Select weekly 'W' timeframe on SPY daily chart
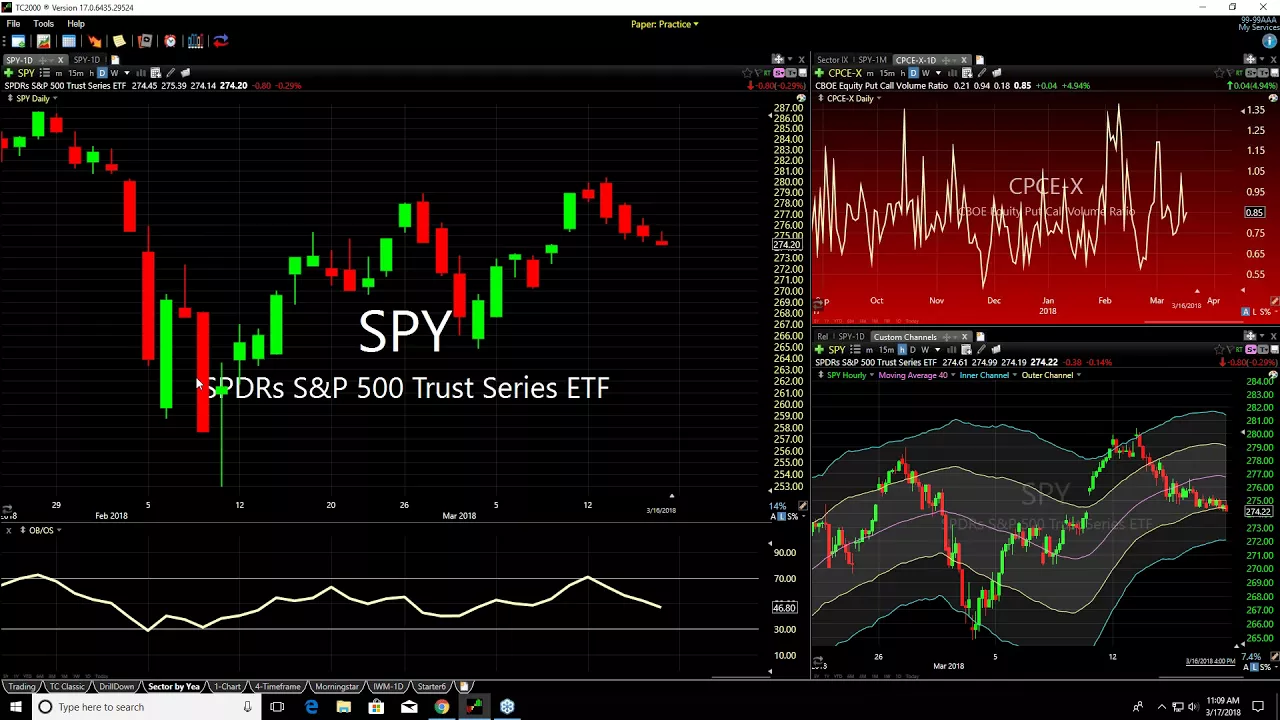 tap(115, 73)
